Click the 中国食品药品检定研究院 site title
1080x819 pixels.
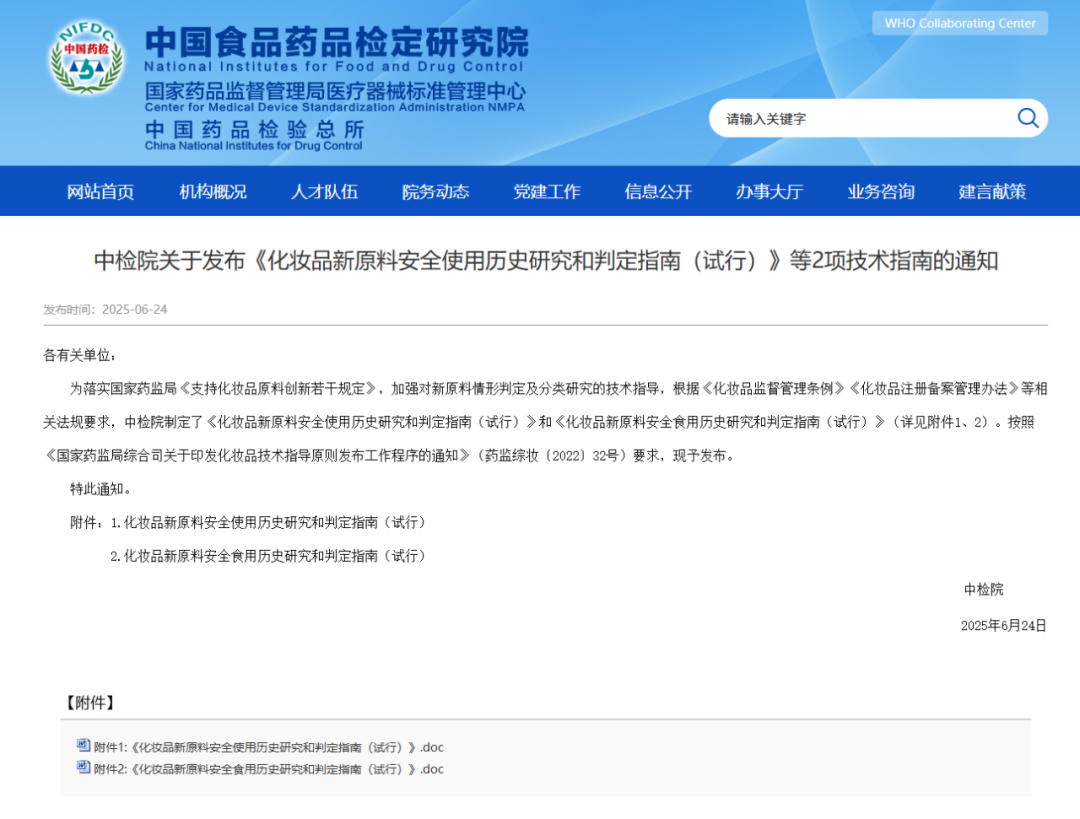pos(337,41)
